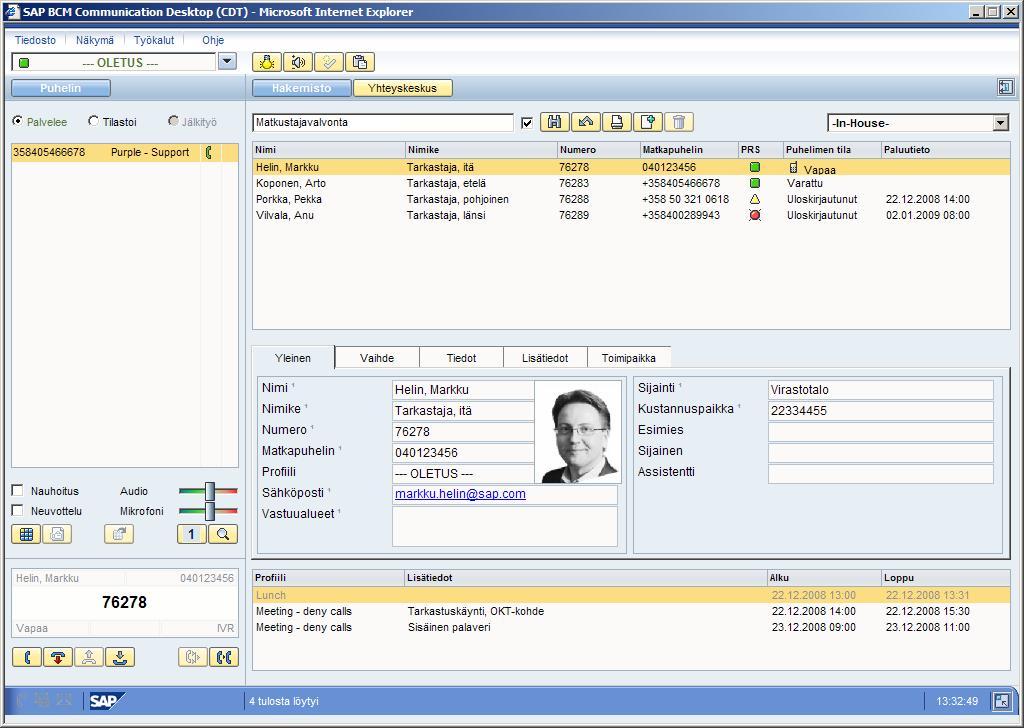Click the trash delete icon
Viewport: 1024px width, 728px height.
point(679,122)
